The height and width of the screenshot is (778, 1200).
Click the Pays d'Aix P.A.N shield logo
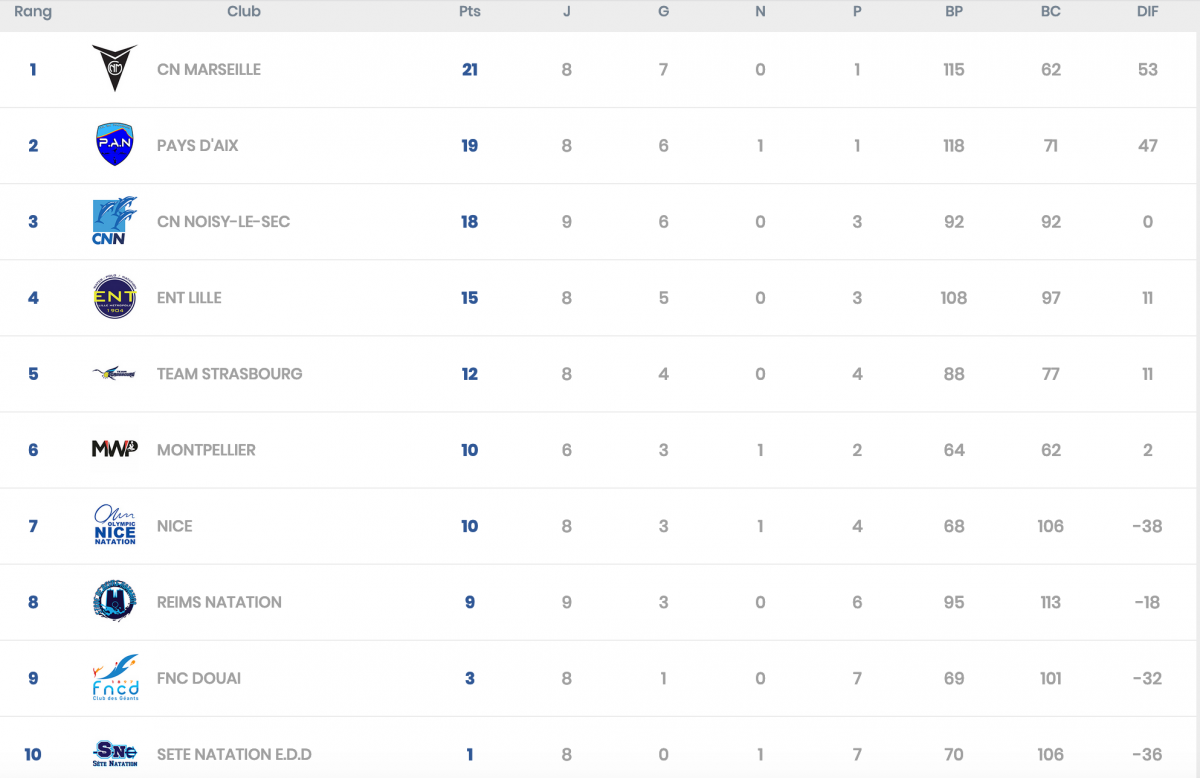click(114, 145)
